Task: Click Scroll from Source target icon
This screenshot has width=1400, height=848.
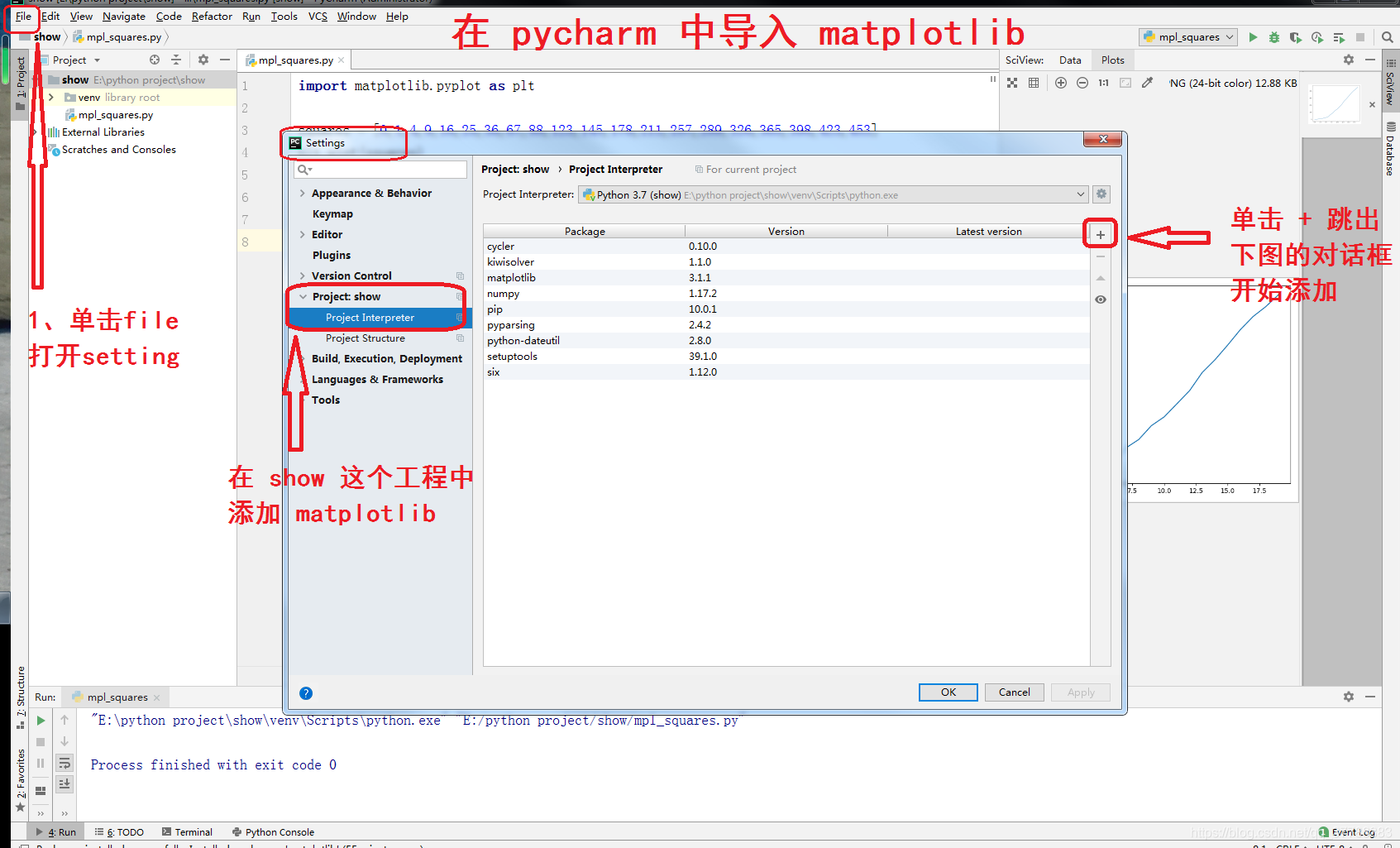Action: [155, 60]
